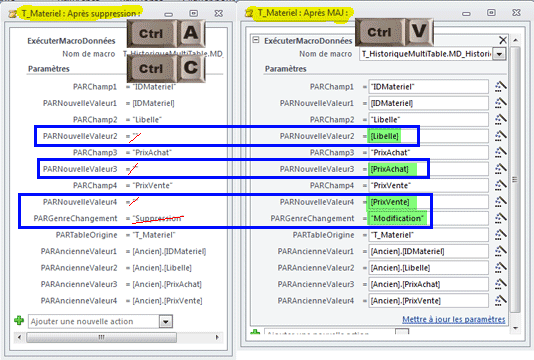This screenshot has width=534, height=360.
Task: Click PARChamp2 "Libelle" field in Après MAJ
Action: pos(428,120)
